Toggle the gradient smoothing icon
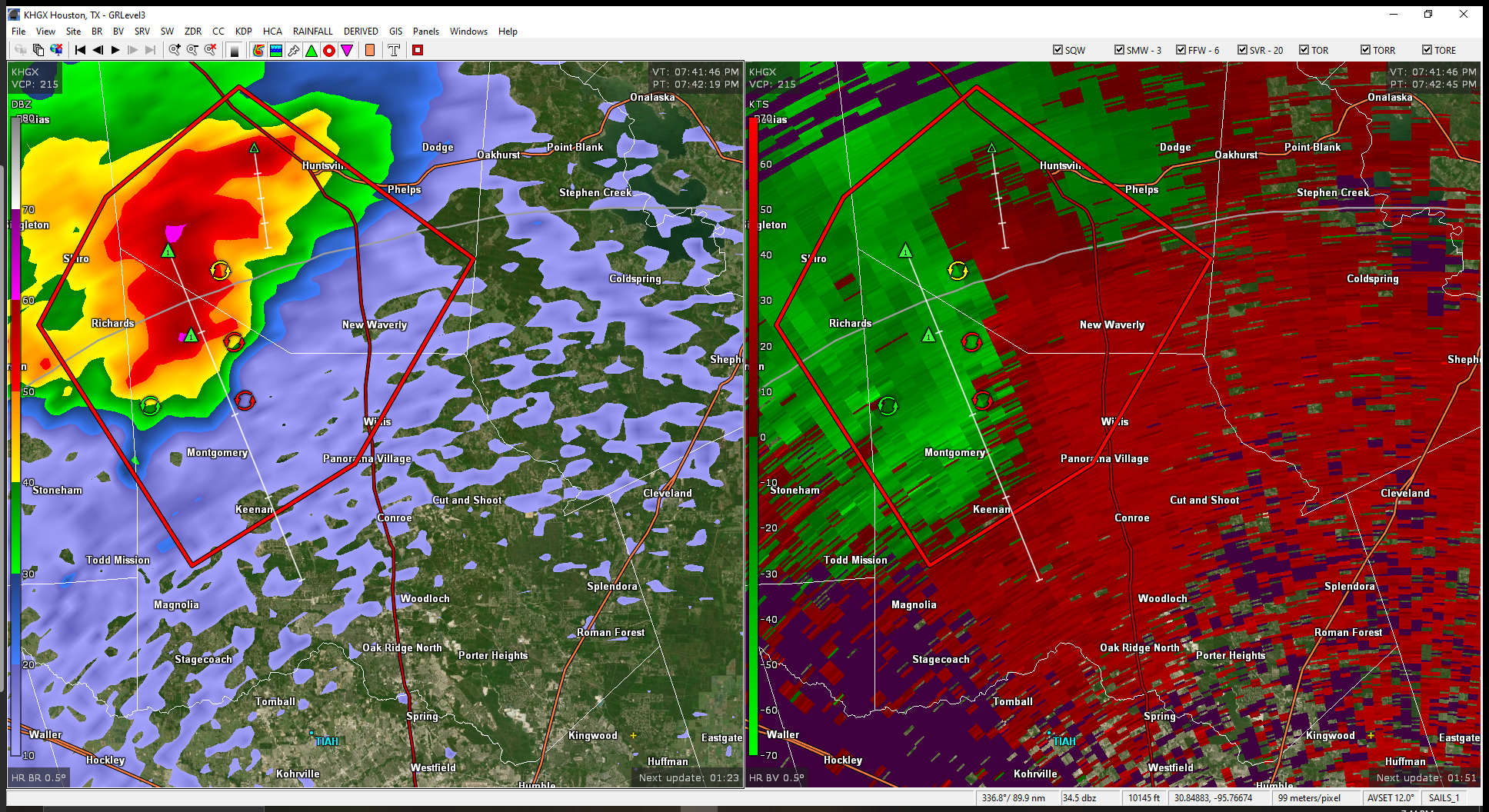The width and height of the screenshot is (1489, 812). tap(235, 50)
